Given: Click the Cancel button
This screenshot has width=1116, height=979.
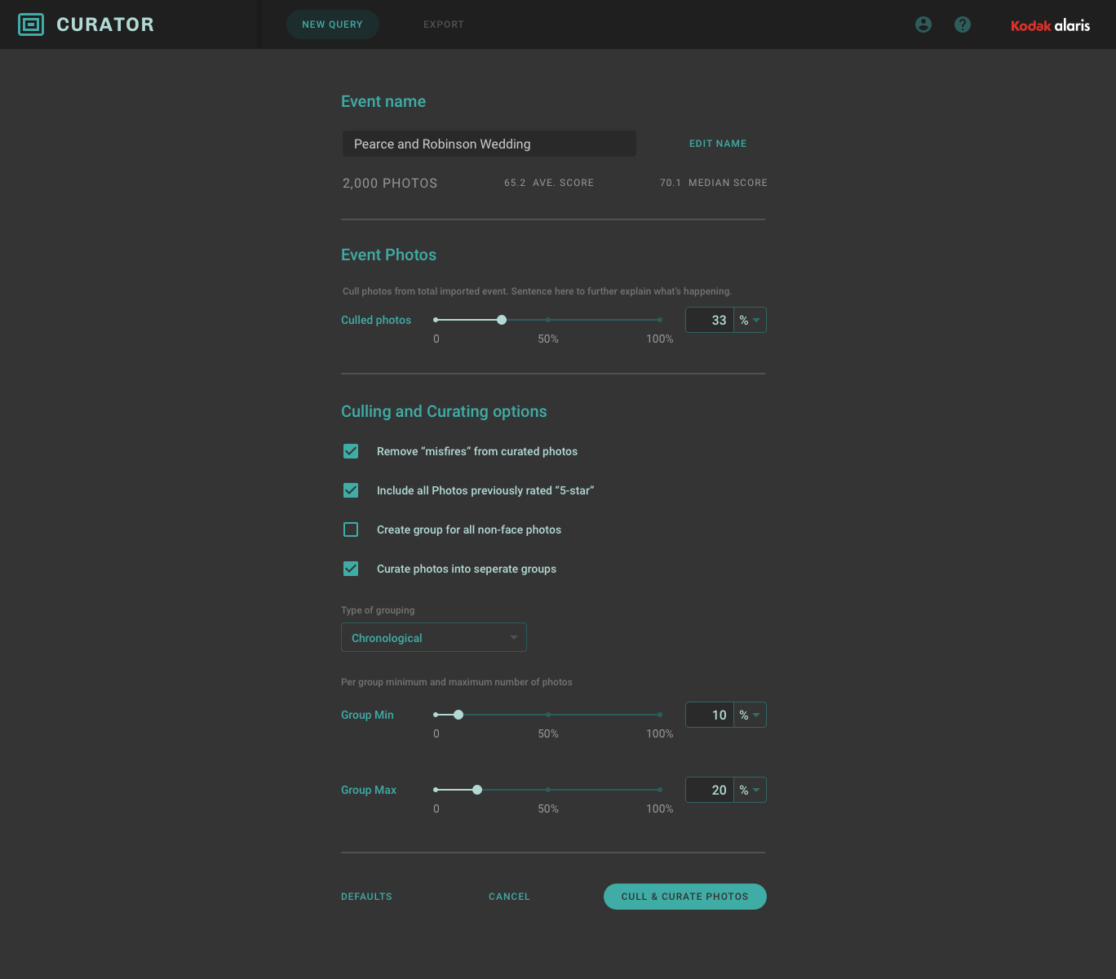Looking at the screenshot, I should 509,897.
